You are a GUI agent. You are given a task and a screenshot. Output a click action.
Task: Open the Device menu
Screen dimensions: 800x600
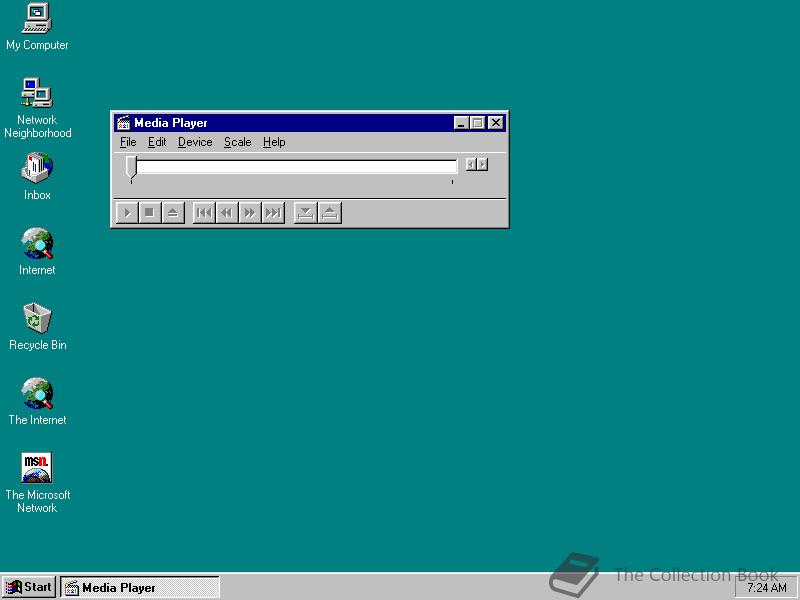(195, 142)
